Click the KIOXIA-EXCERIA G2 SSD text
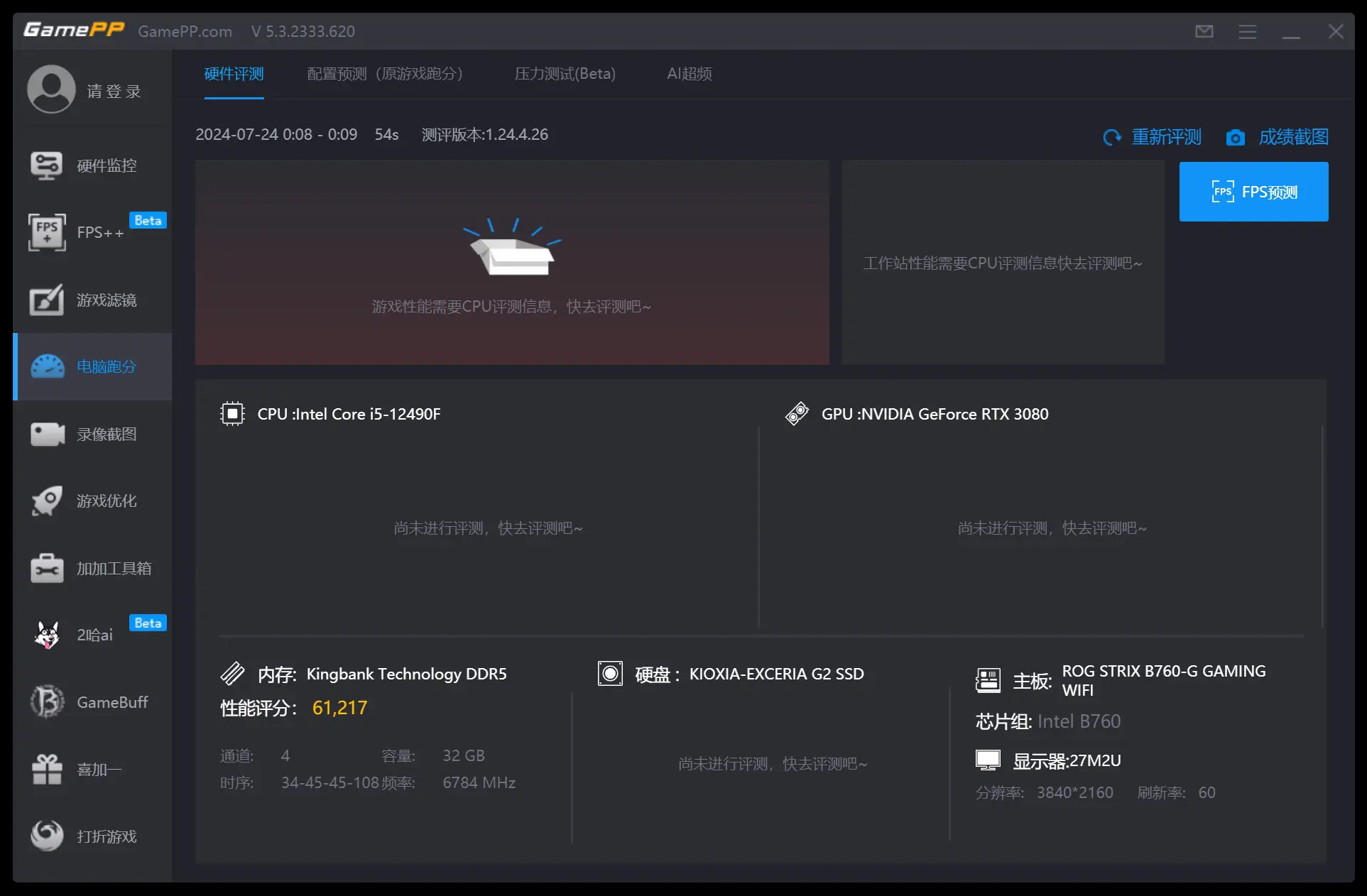Screen dimensions: 1367x896 click(x=777, y=674)
